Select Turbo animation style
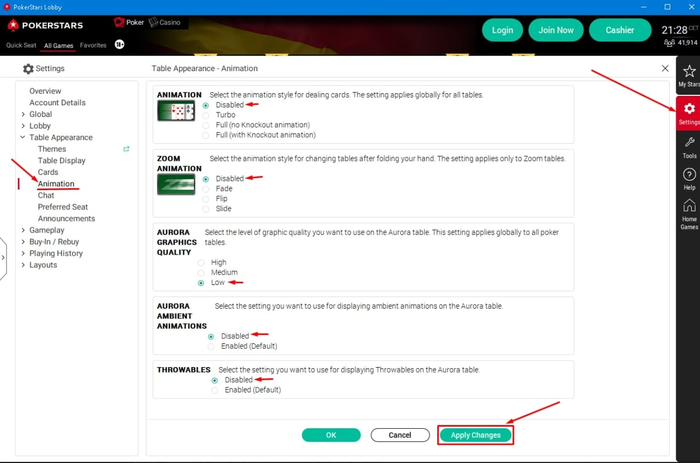 click(x=206, y=115)
